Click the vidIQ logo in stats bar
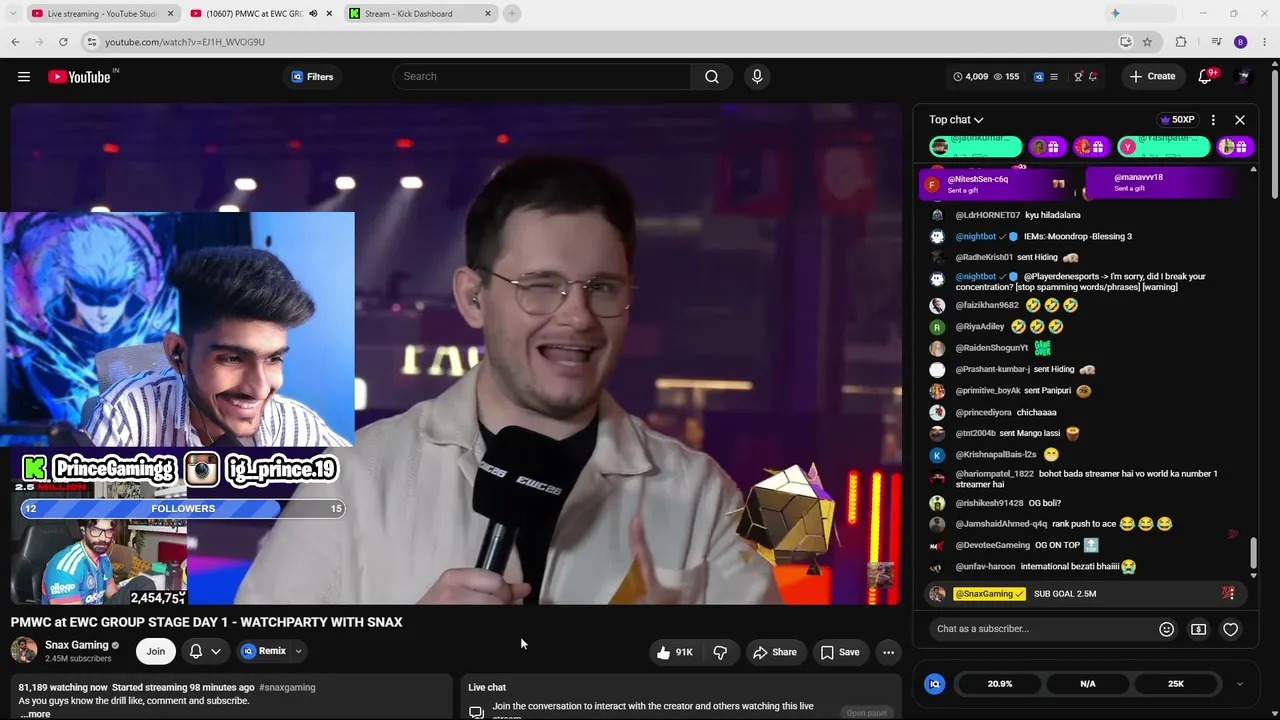Image resolution: width=1280 pixels, height=720 pixels. pos(935,684)
